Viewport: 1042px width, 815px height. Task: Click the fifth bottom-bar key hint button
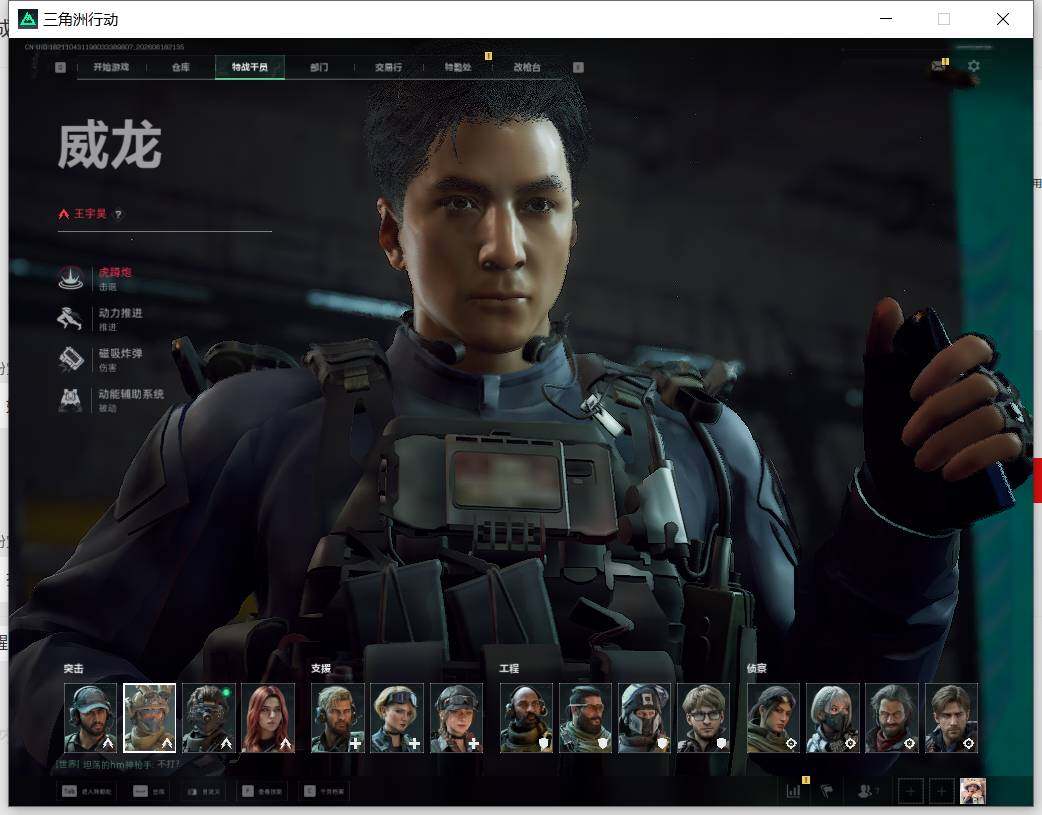324,792
